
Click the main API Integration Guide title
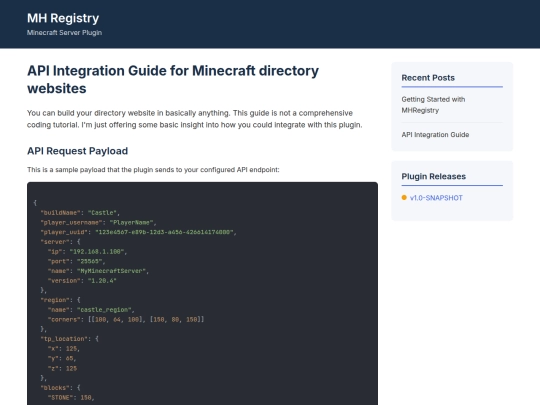[173, 80]
